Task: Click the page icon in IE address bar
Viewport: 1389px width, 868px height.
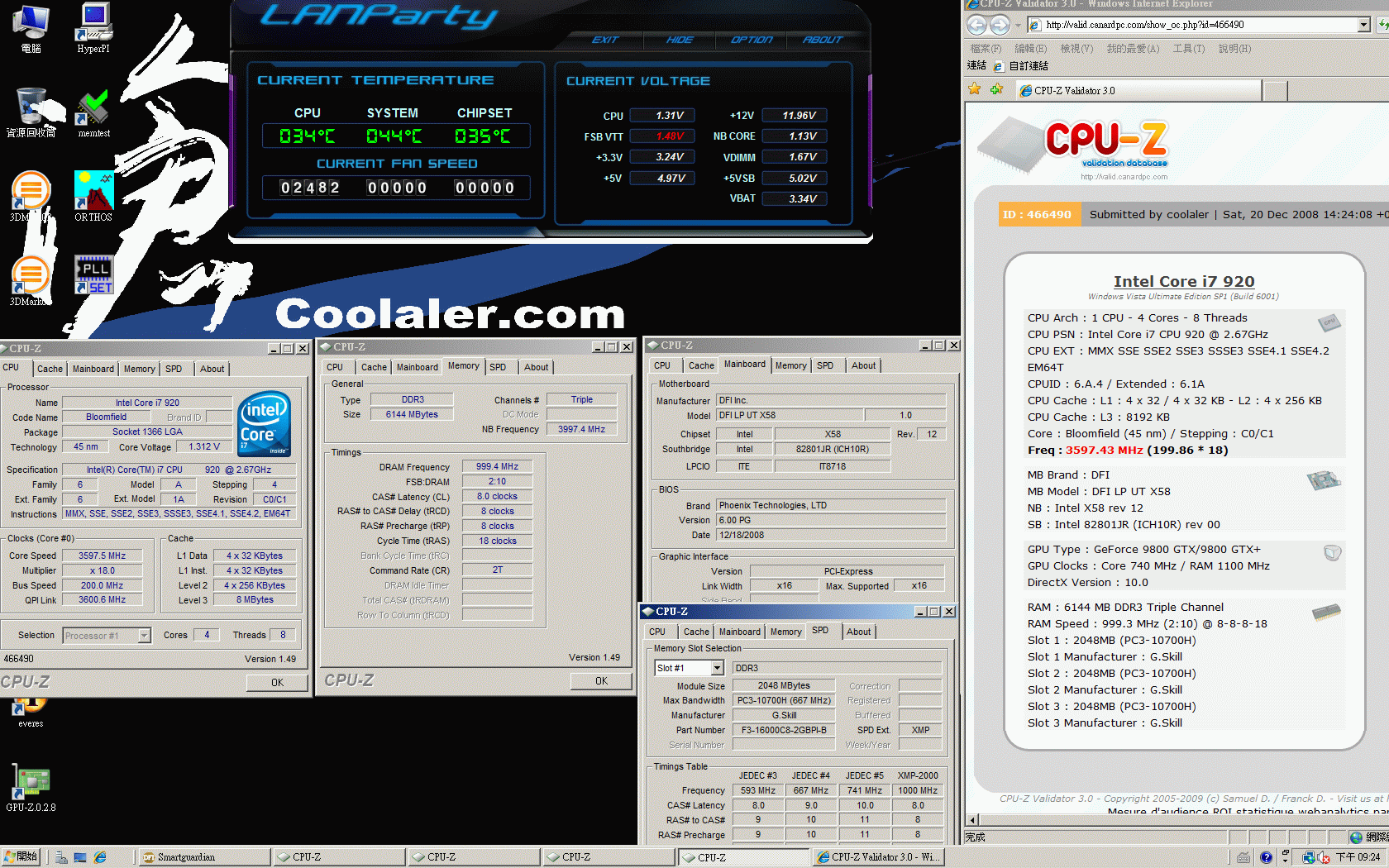Action: pos(1035,25)
